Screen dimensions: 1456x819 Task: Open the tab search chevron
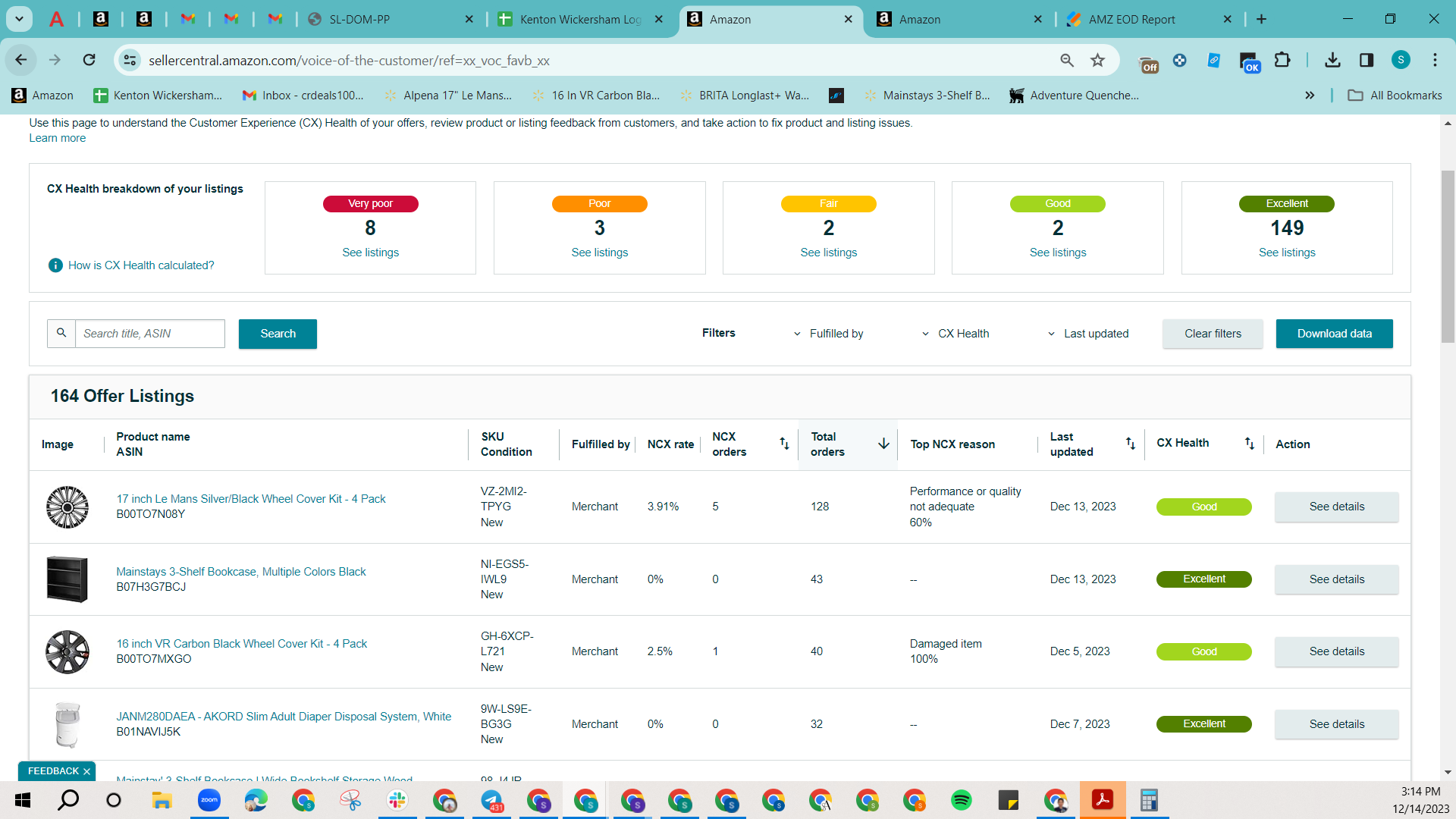[x=19, y=19]
